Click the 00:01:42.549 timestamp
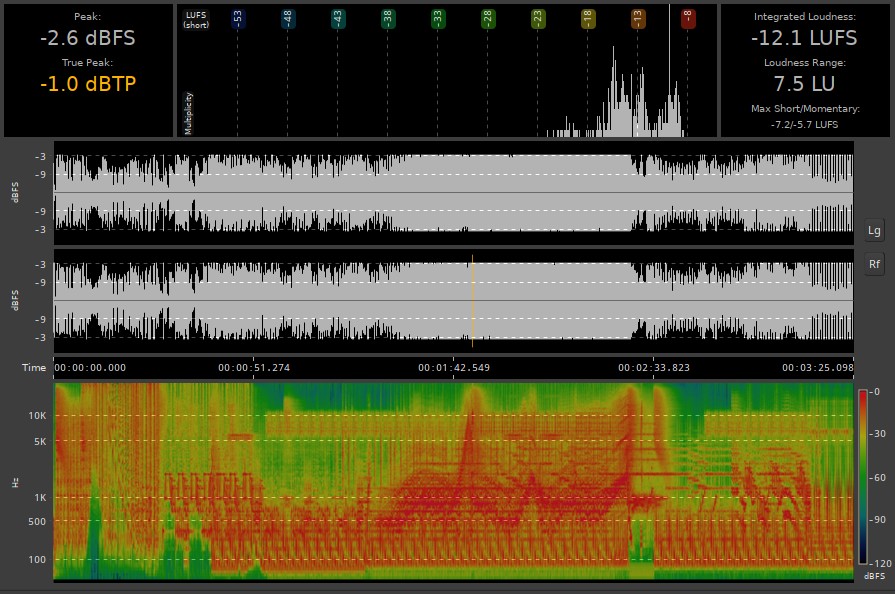895x594 pixels. tap(454, 367)
